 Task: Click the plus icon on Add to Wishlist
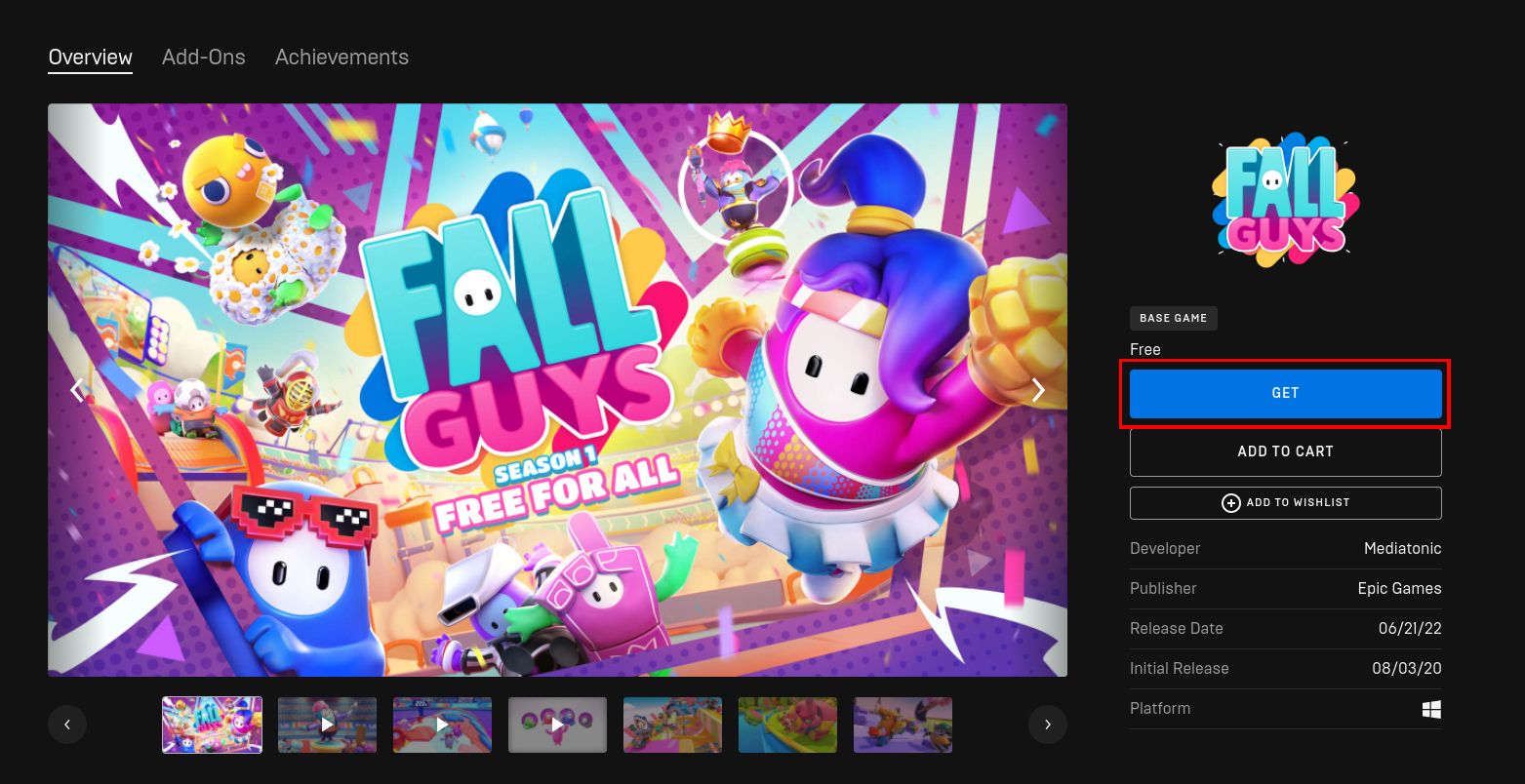tap(1232, 502)
